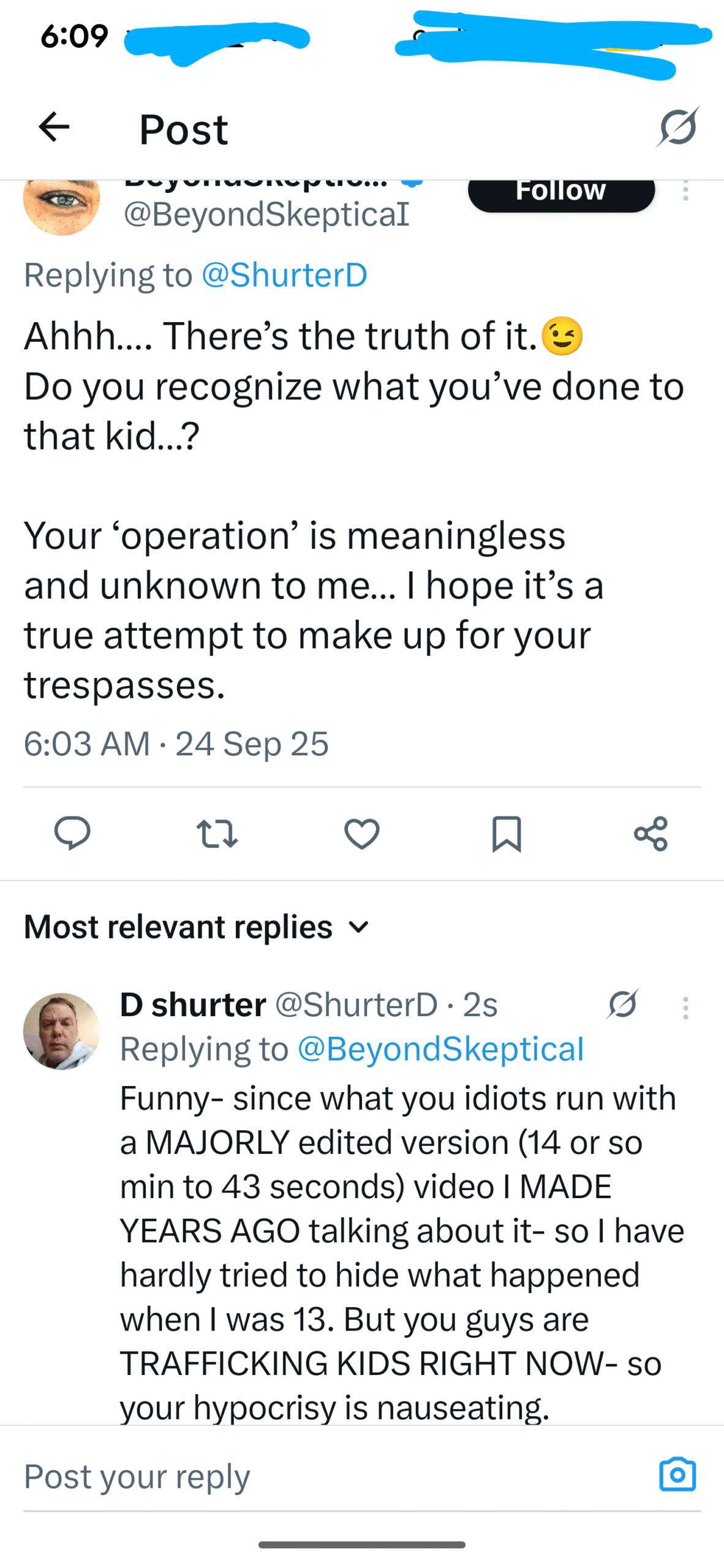Open the @BeyondSkeptical mention link
724x1568 pixels.
(x=440, y=1049)
